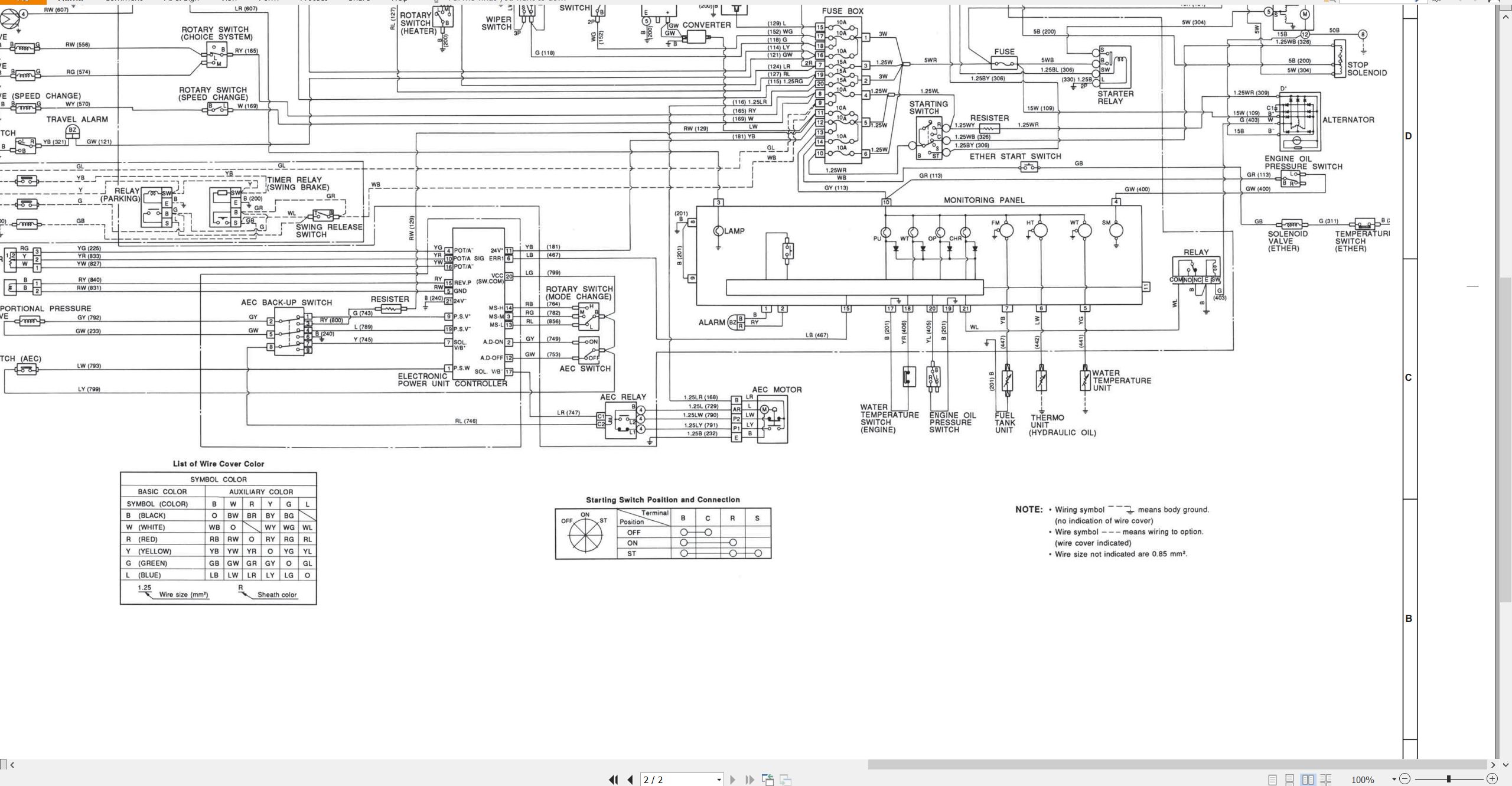Screen dimensions: 1512x786
Task: Click the ETHER START SWITCH label
Action: (1015, 156)
